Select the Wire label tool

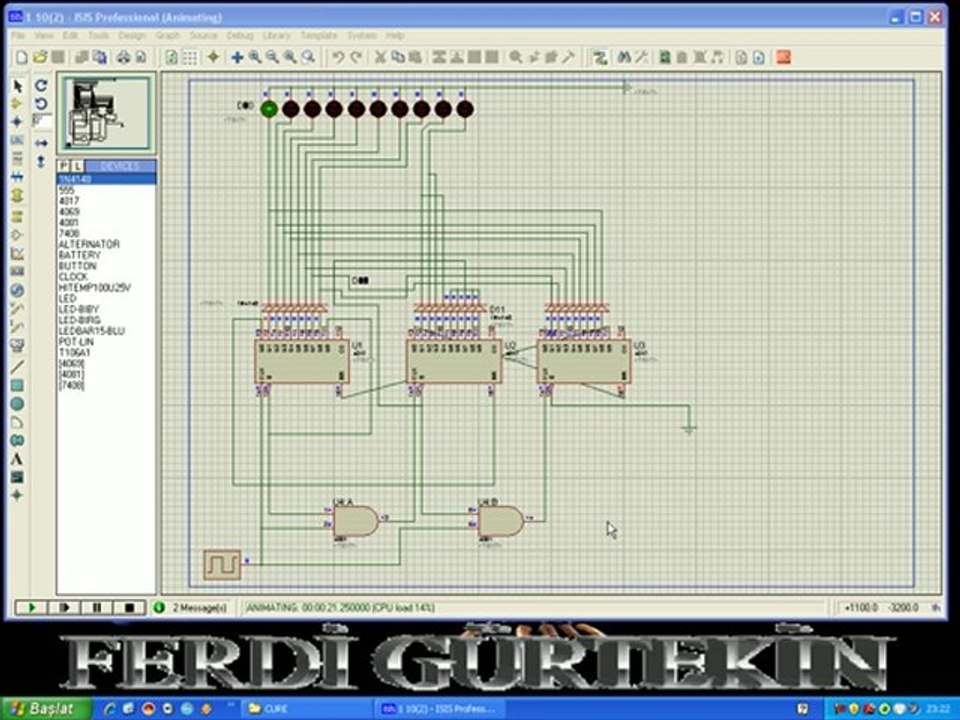point(17,140)
